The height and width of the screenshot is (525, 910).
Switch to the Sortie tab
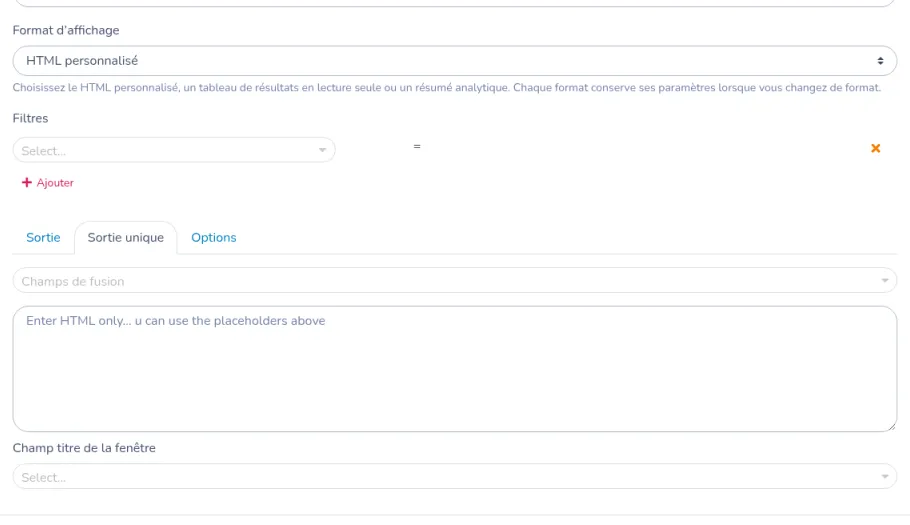[x=43, y=238]
